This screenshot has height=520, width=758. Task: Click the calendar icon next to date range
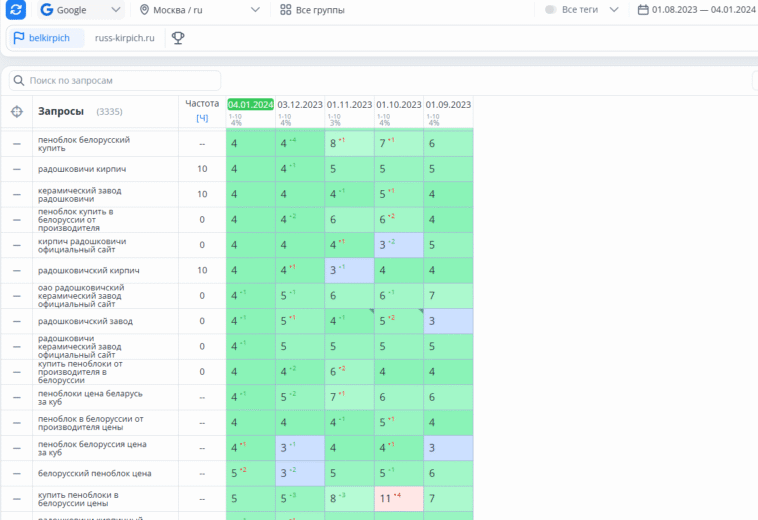(643, 10)
